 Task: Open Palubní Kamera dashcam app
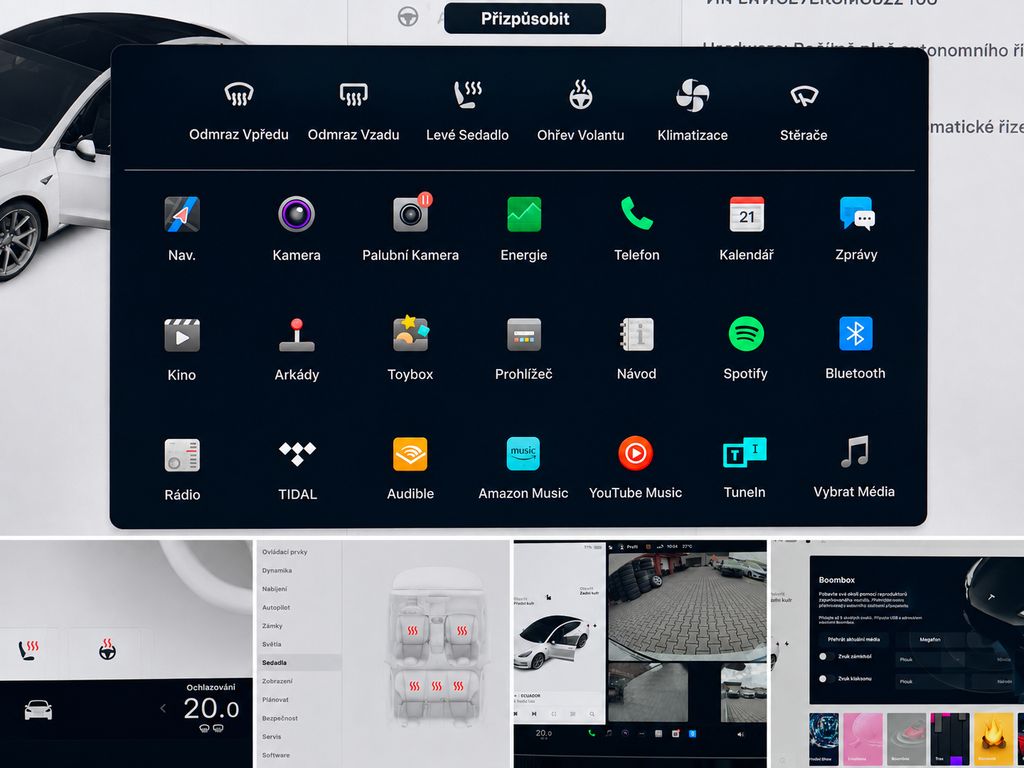(410, 229)
